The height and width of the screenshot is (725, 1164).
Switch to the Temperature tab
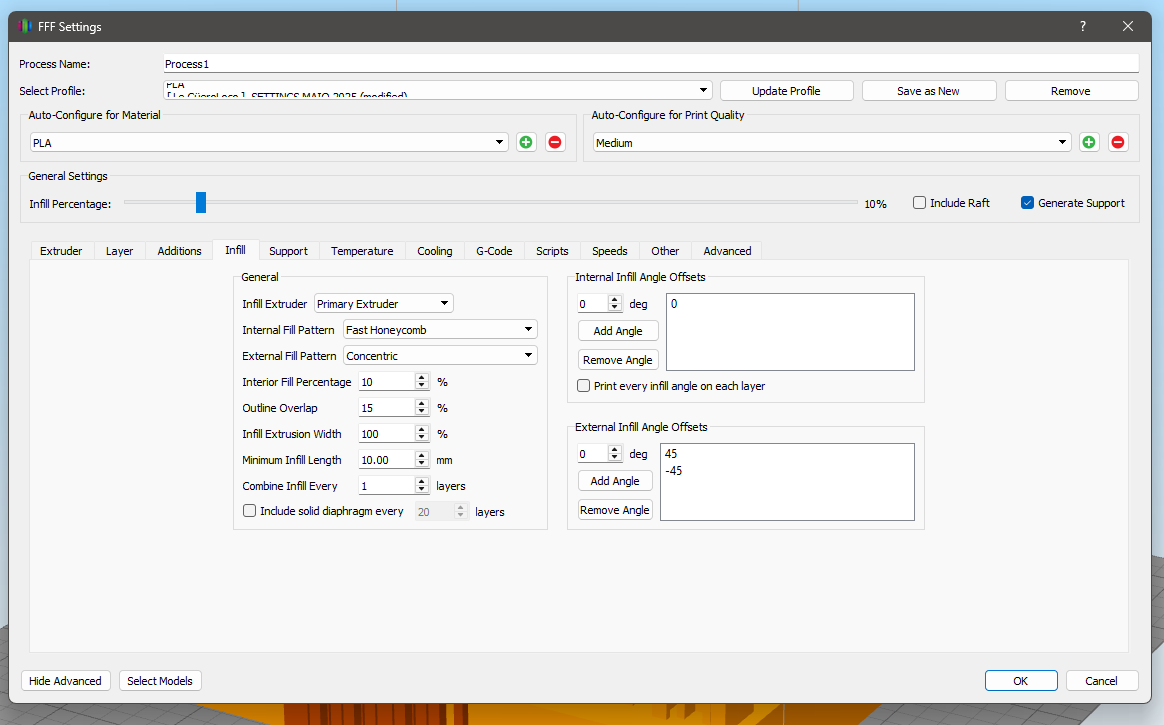[362, 251]
